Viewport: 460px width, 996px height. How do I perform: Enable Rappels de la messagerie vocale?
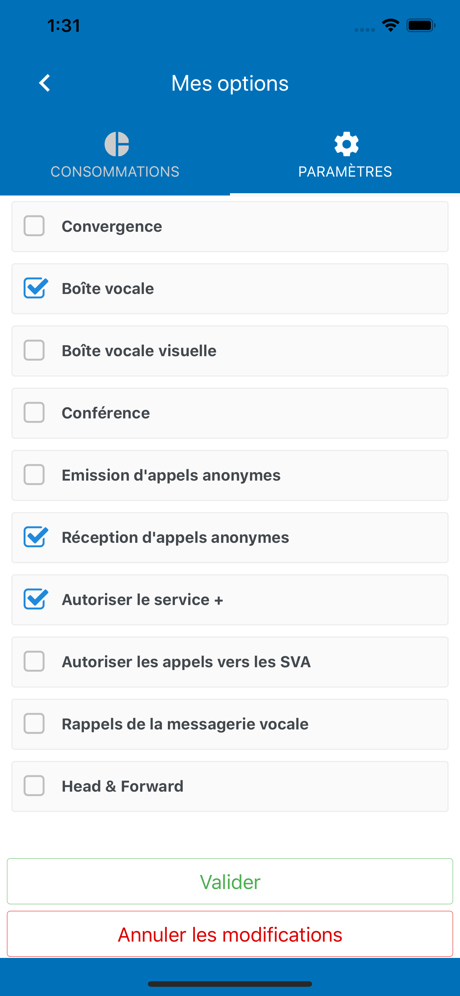coord(34,724)
